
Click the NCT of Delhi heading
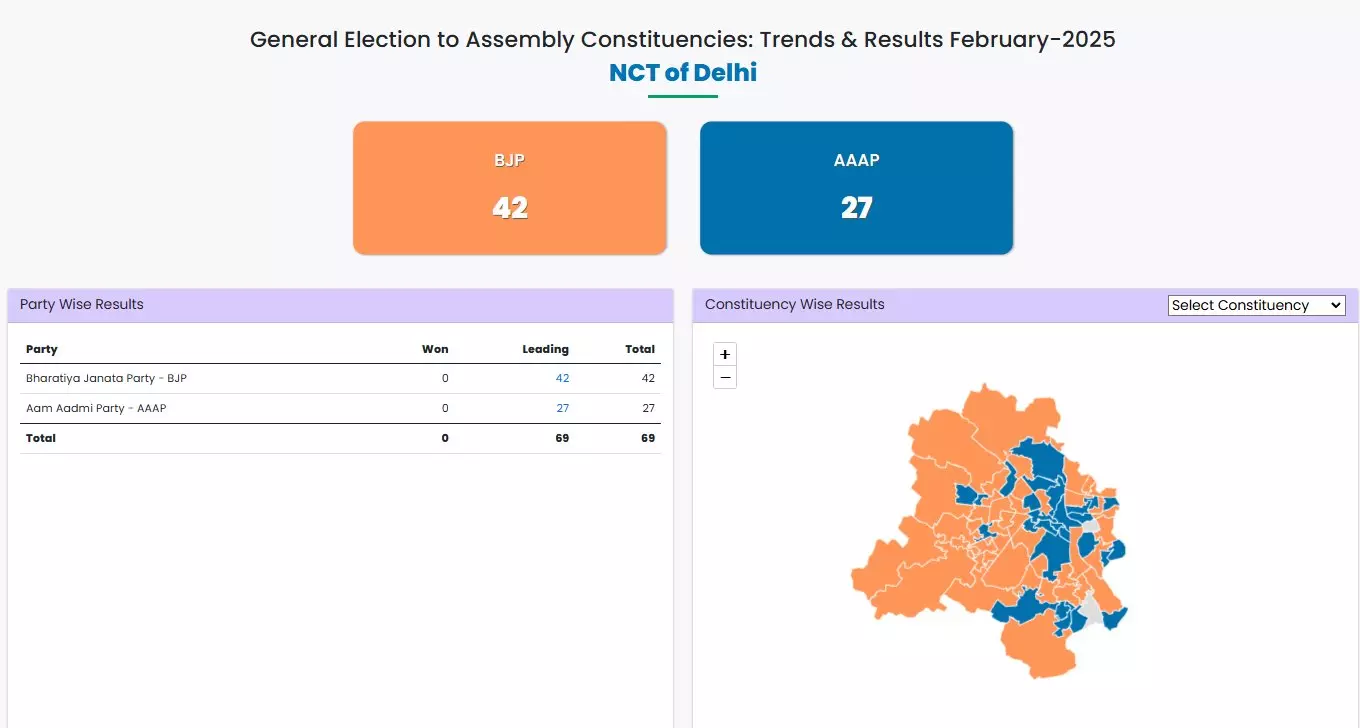click(x=683, y=72)
